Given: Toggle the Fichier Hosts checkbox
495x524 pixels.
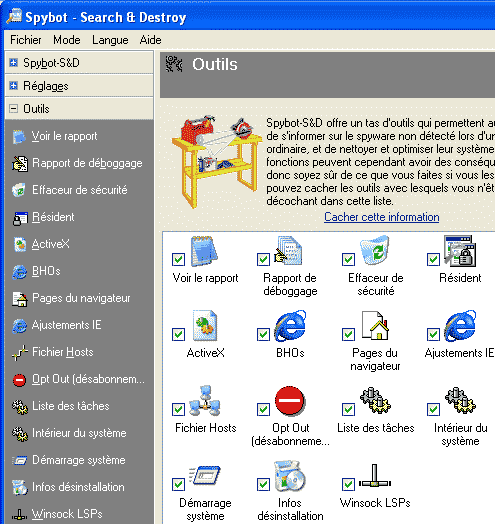Looking at the screenshot, I should click(178, 409).
